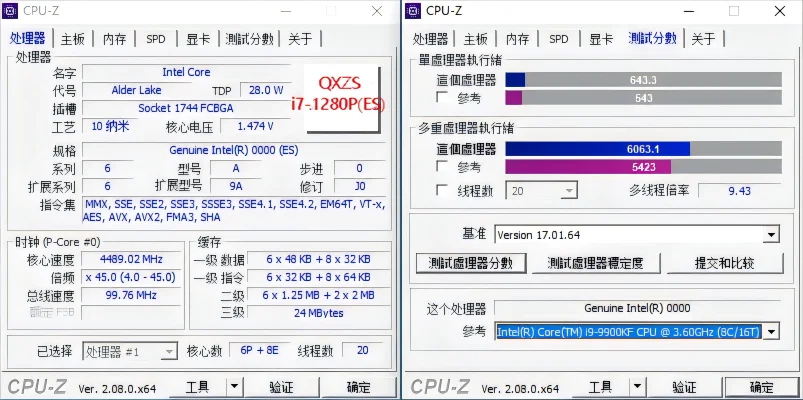Screen dimensions: 803x400
Task: Click the 验证 button in the right window
Action: point(684,387)
